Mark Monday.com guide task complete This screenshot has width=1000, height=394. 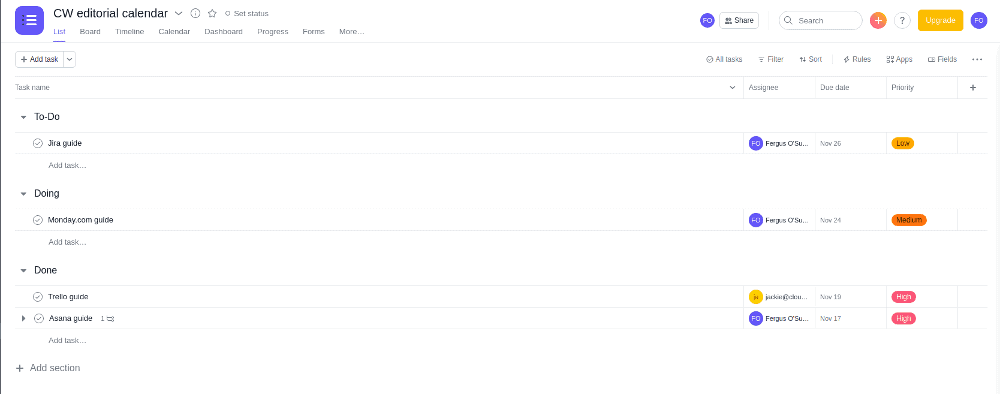coord(38,220)
